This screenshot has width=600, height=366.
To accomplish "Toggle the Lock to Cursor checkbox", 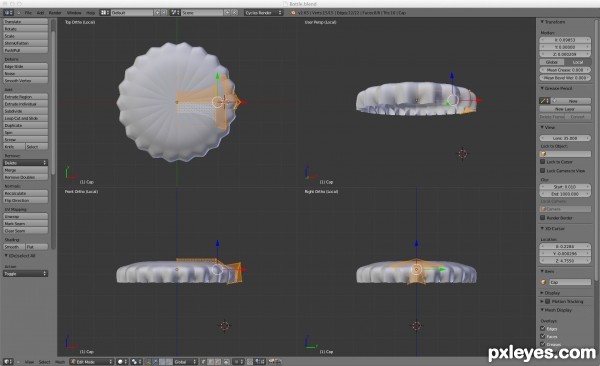I will (x=543, y=162).
